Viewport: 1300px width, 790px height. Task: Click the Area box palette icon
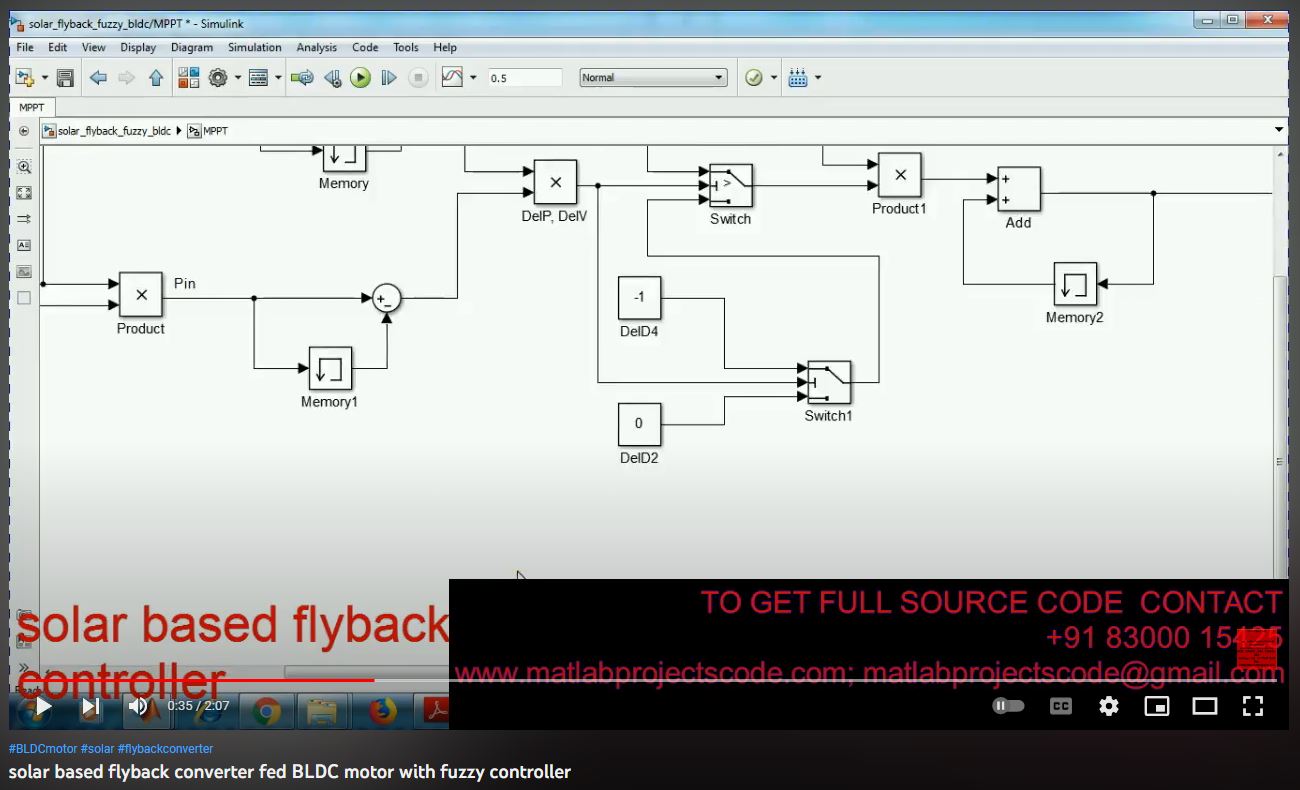pyautogui.click(x=24, y=297)
